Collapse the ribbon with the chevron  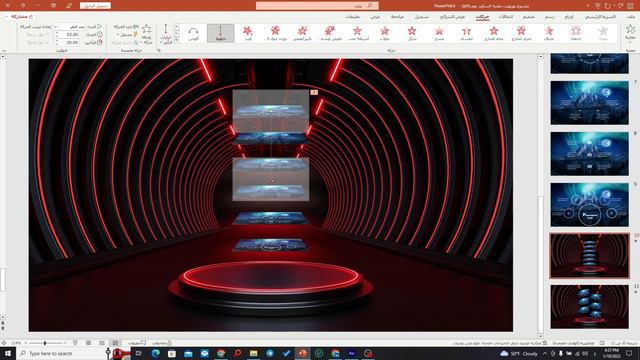point(4,50)
